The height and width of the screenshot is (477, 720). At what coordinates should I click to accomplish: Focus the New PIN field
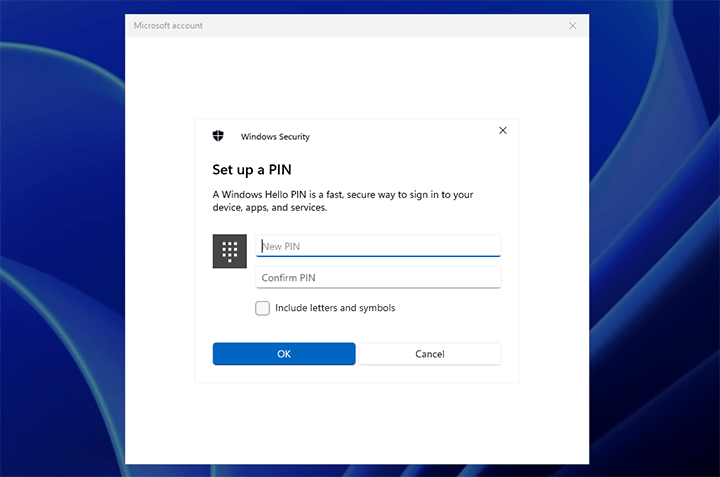coord(378,246)
